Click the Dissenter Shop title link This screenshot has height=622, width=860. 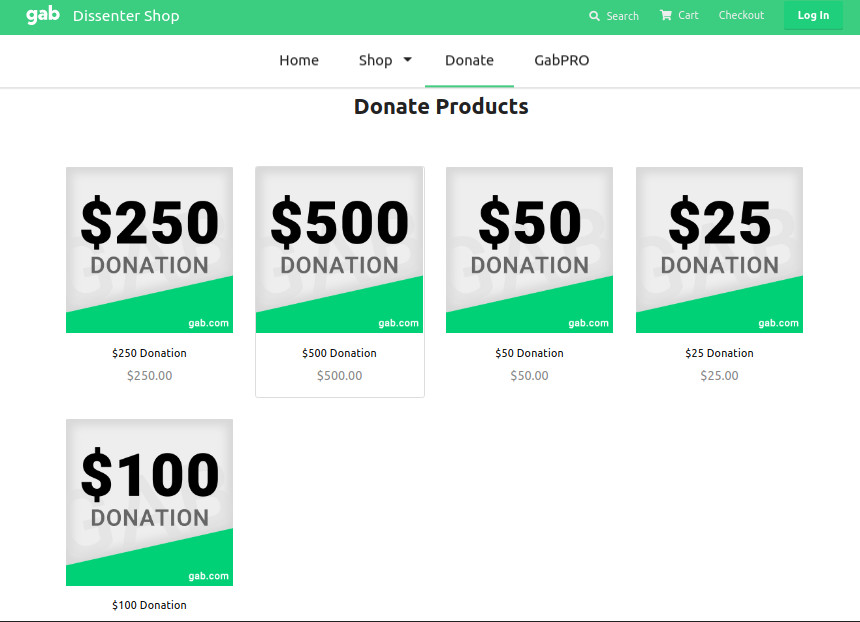126,15
